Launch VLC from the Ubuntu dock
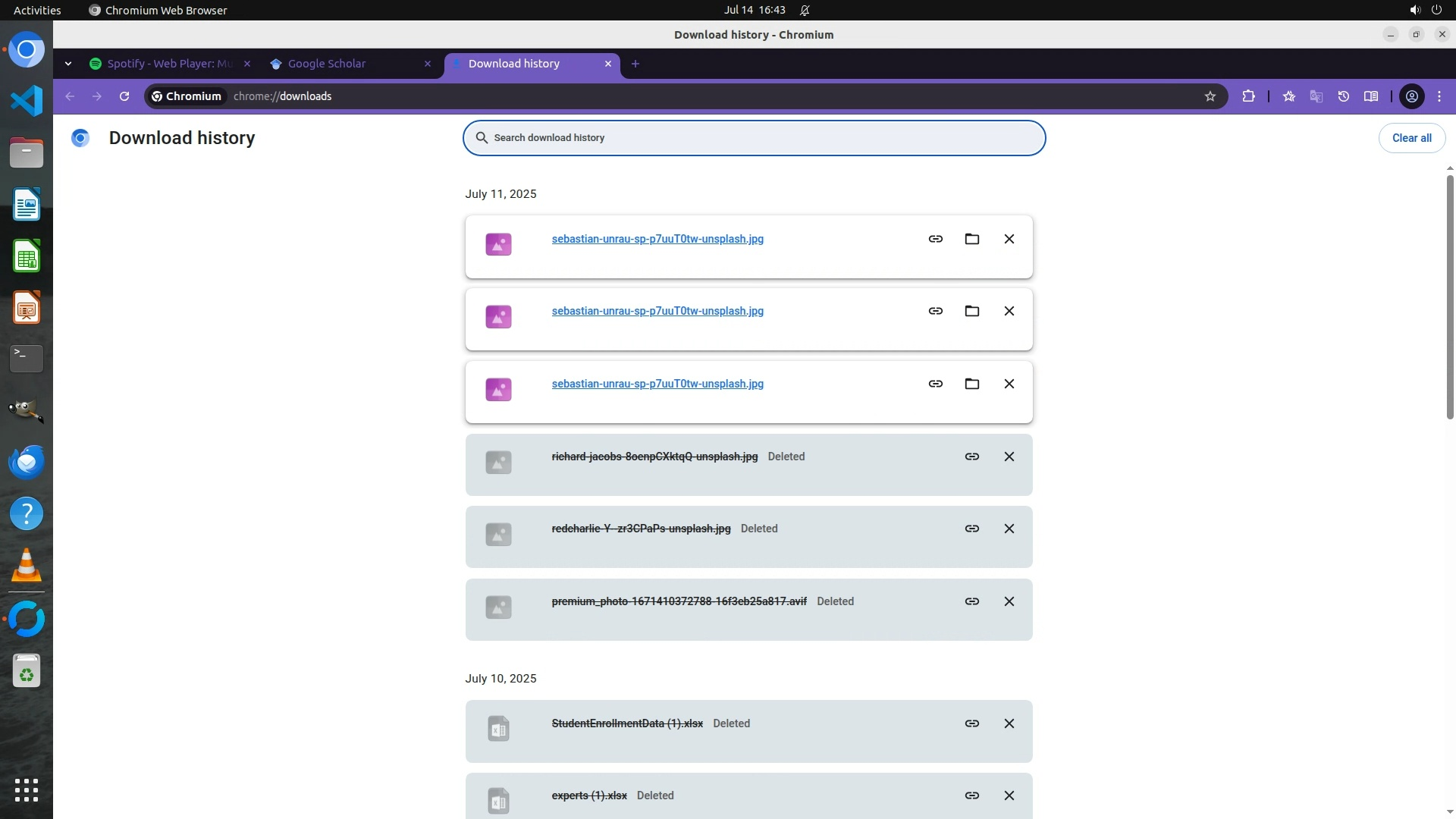 (27, 565)
